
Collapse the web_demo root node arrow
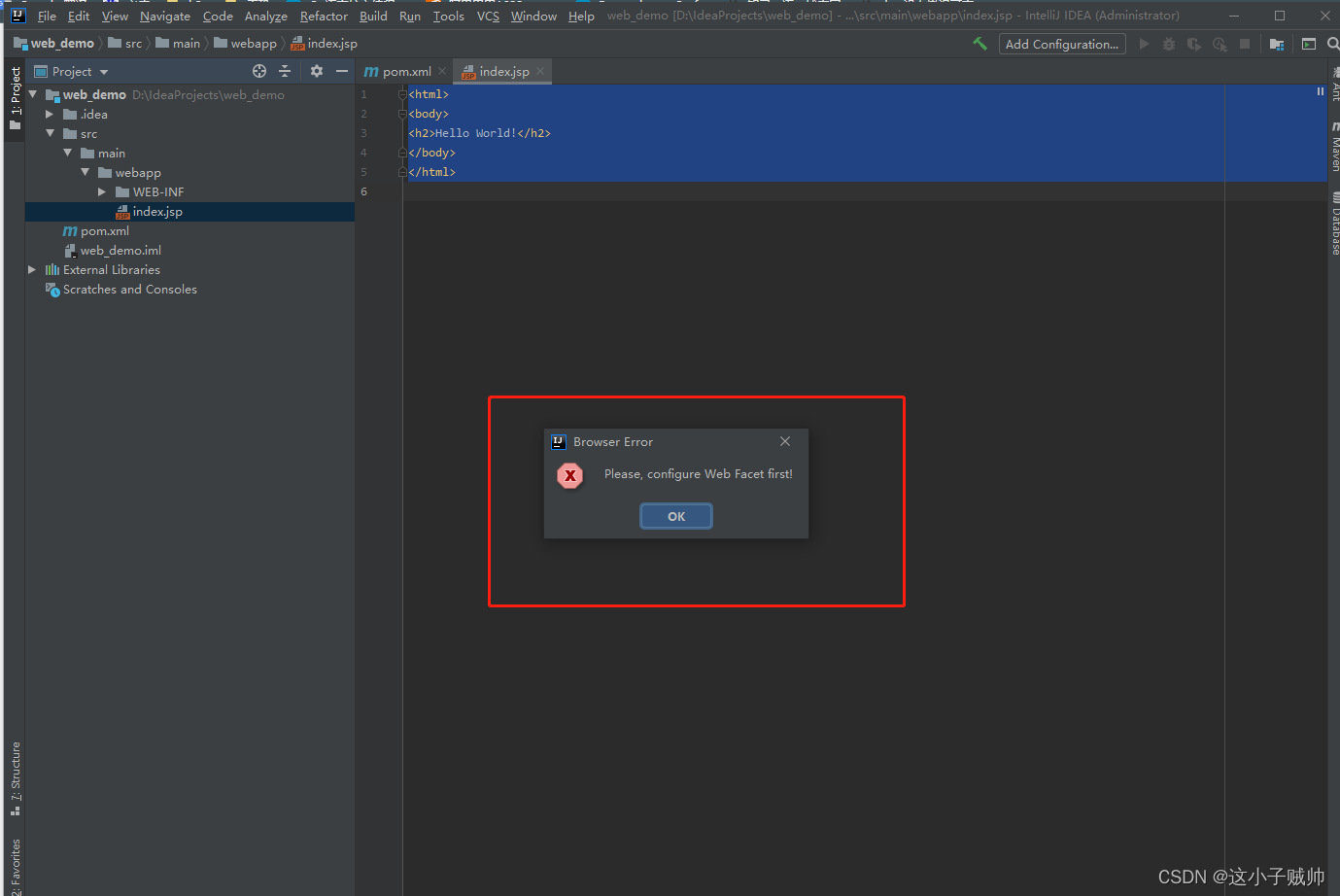[x=33, y=94]
